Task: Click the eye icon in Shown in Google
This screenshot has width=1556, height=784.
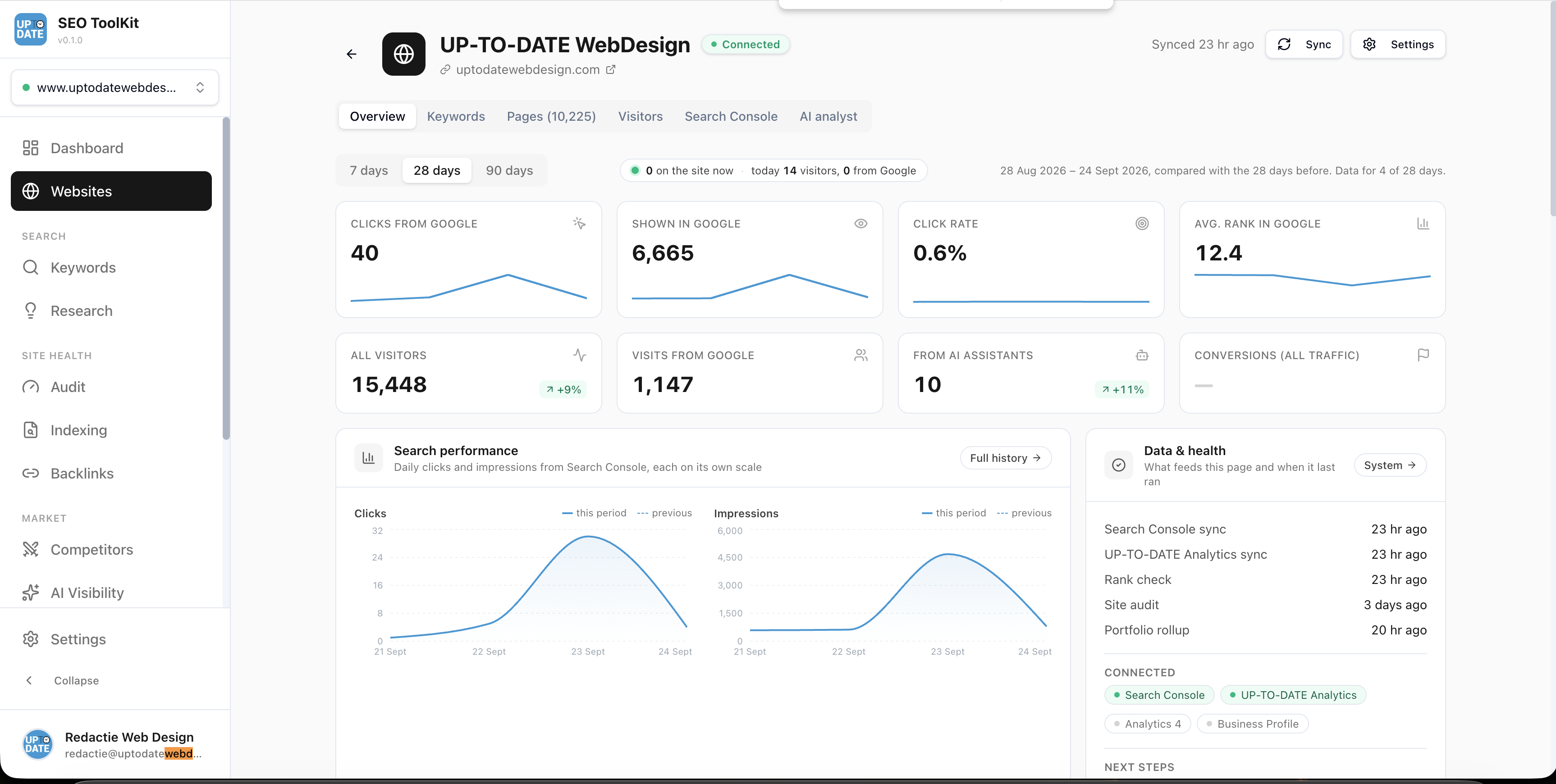Action: pyautogui.click(x=860, y=223)
